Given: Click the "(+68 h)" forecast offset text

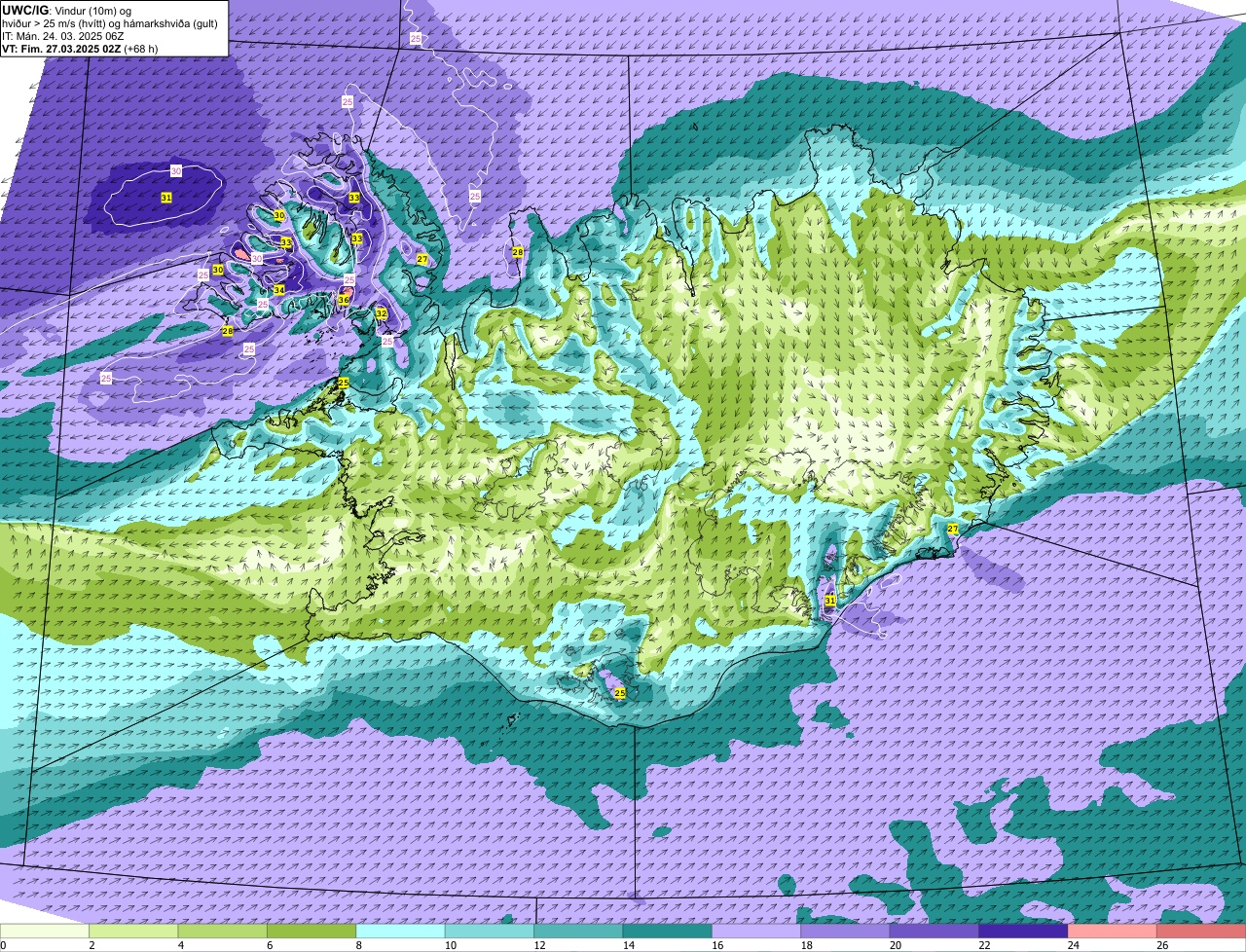Looking at the screenshot, I should 141,49.
